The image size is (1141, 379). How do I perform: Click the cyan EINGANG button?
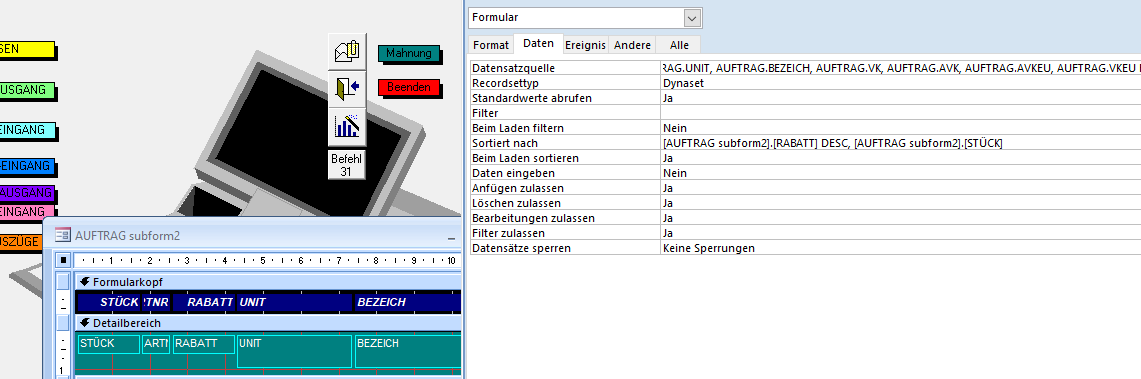pos(26,131)
